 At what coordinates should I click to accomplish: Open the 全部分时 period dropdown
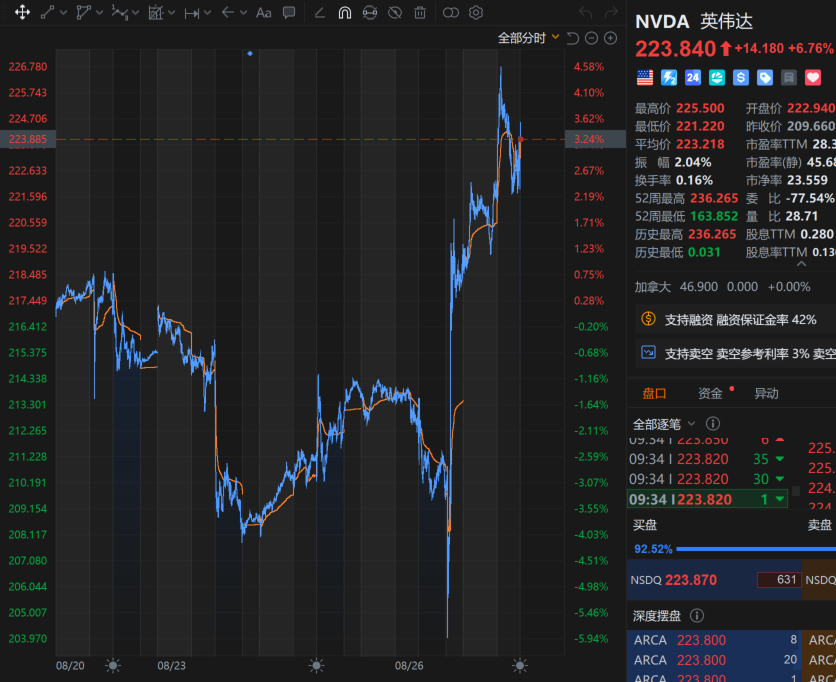click(528, 38)
